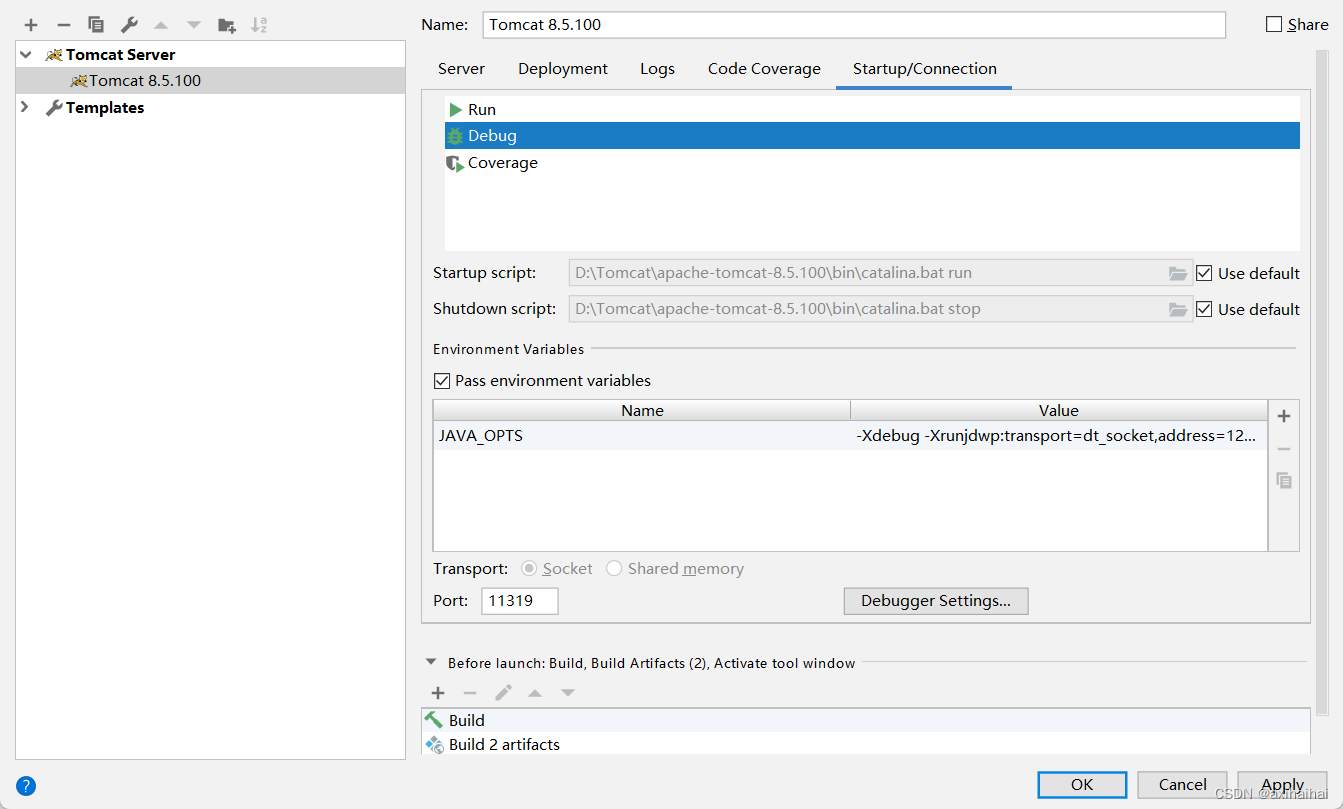Switch to the Server tab

click(x=461, y=69)
